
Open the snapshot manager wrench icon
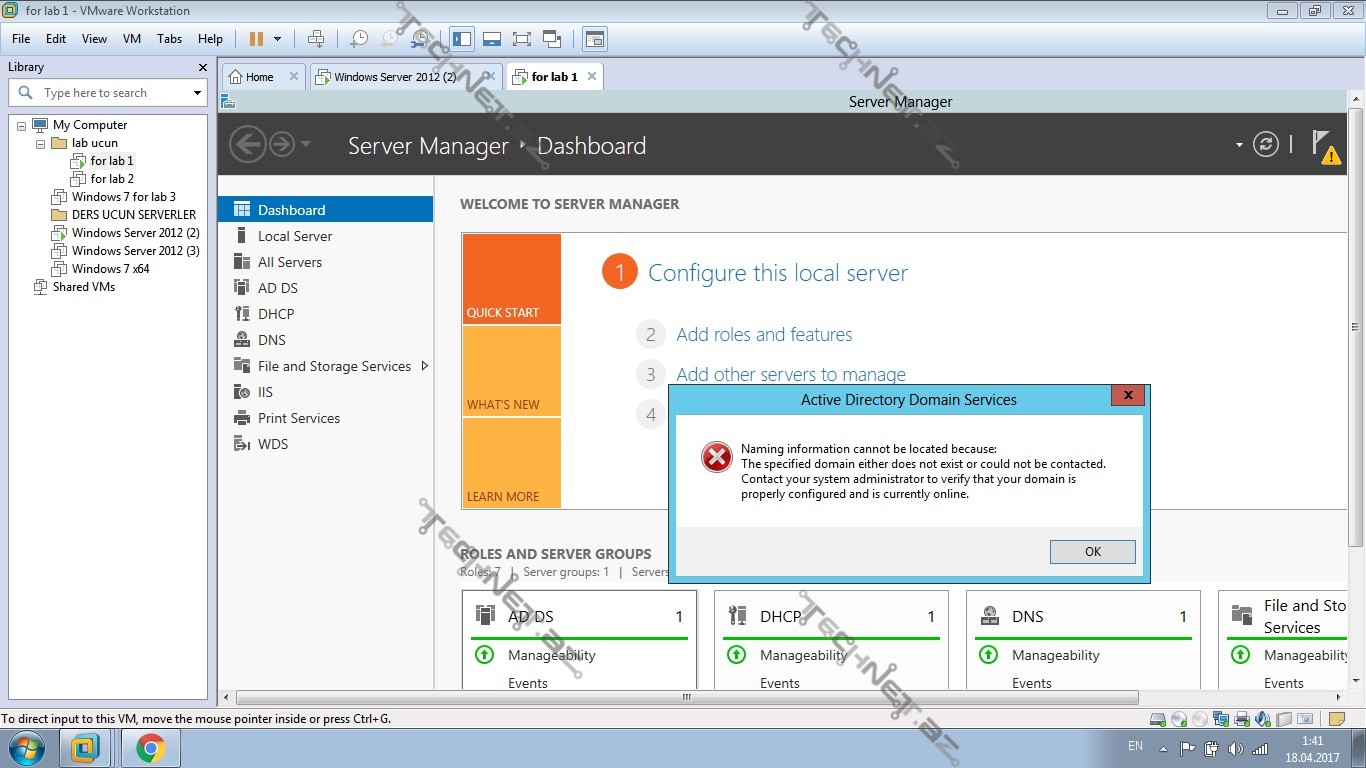pyautogui.click(x=421, y=39)
